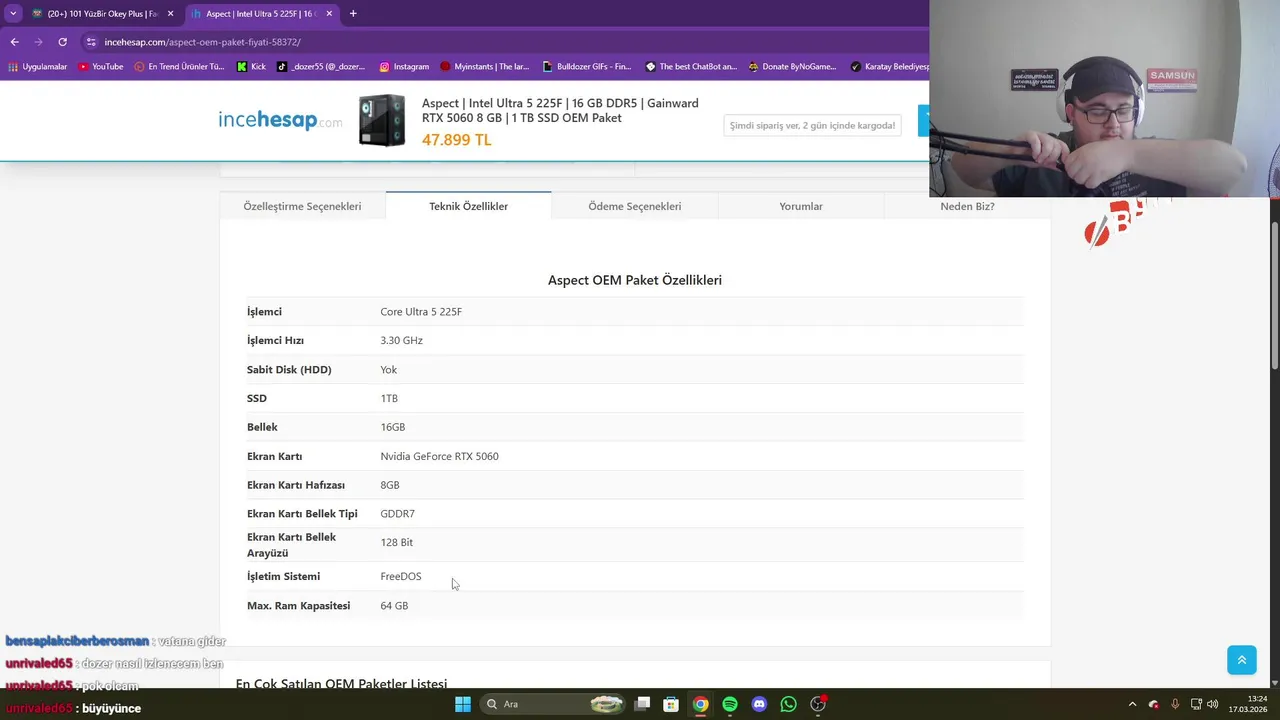Screen dimensions: 1280x720
Task: Open the Karatay Belediyesi bookmark
Action: pos(889,67)
